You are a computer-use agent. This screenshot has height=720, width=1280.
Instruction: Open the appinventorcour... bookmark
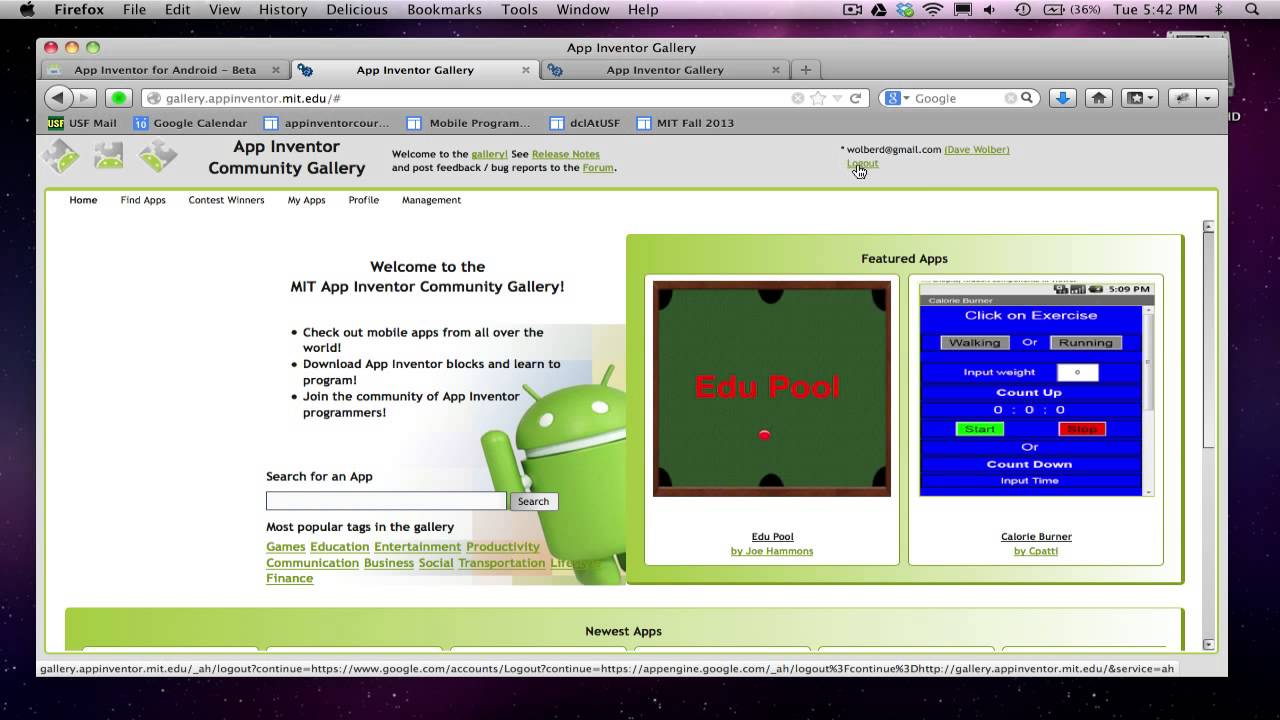click(326, 123)
